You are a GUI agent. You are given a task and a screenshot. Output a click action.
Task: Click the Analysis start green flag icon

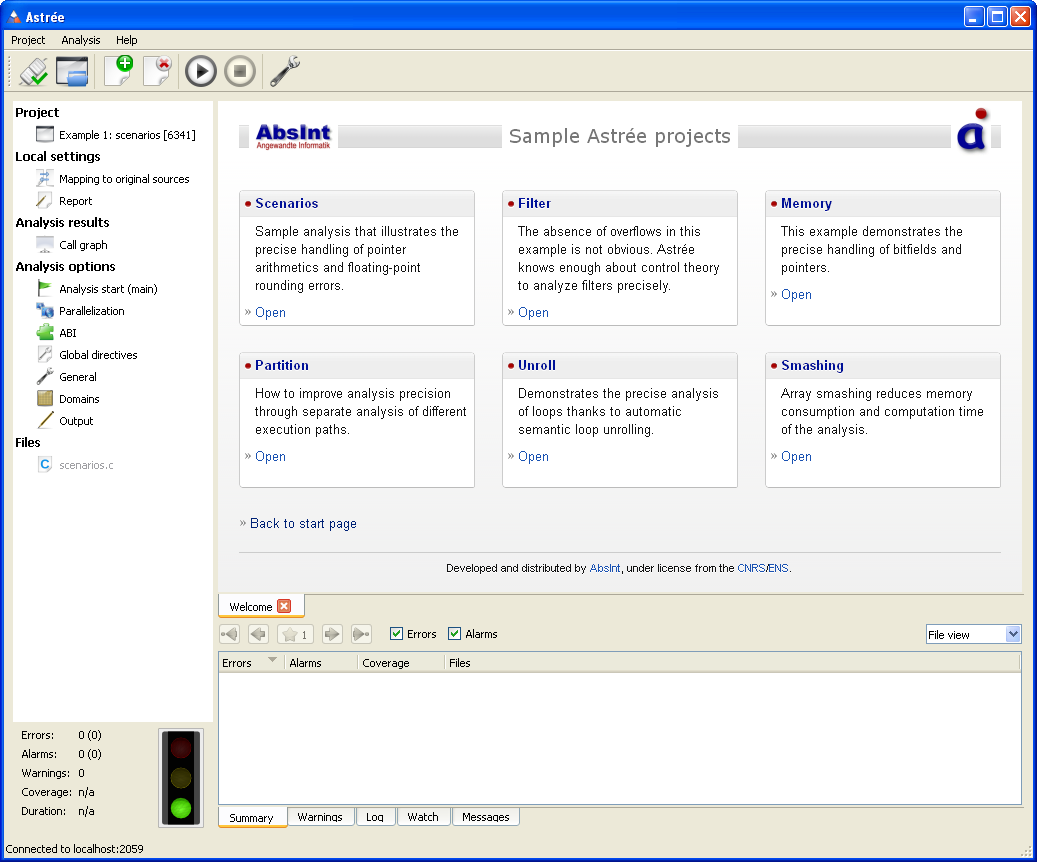pyautogui.click(x=45, y=288)
